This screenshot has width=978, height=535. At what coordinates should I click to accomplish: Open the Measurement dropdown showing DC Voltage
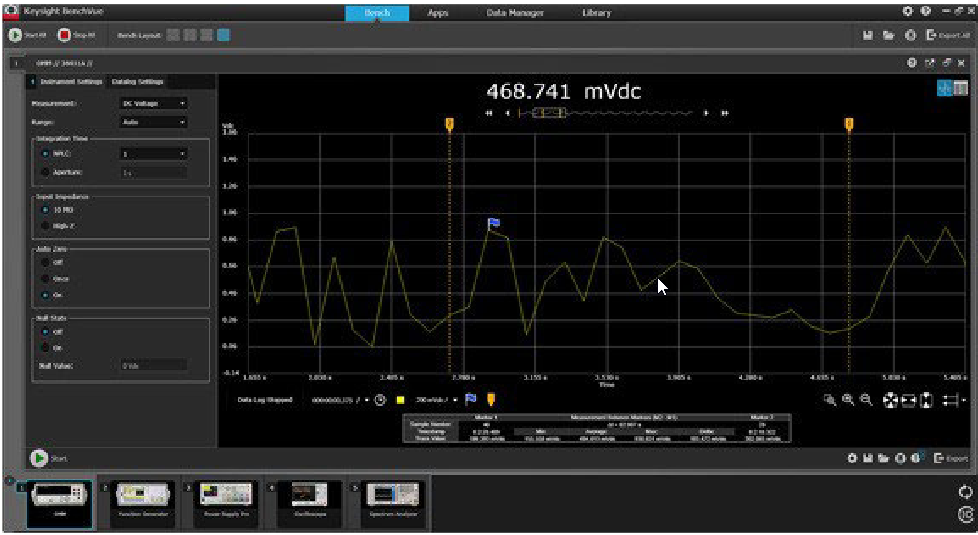[153, 102]
